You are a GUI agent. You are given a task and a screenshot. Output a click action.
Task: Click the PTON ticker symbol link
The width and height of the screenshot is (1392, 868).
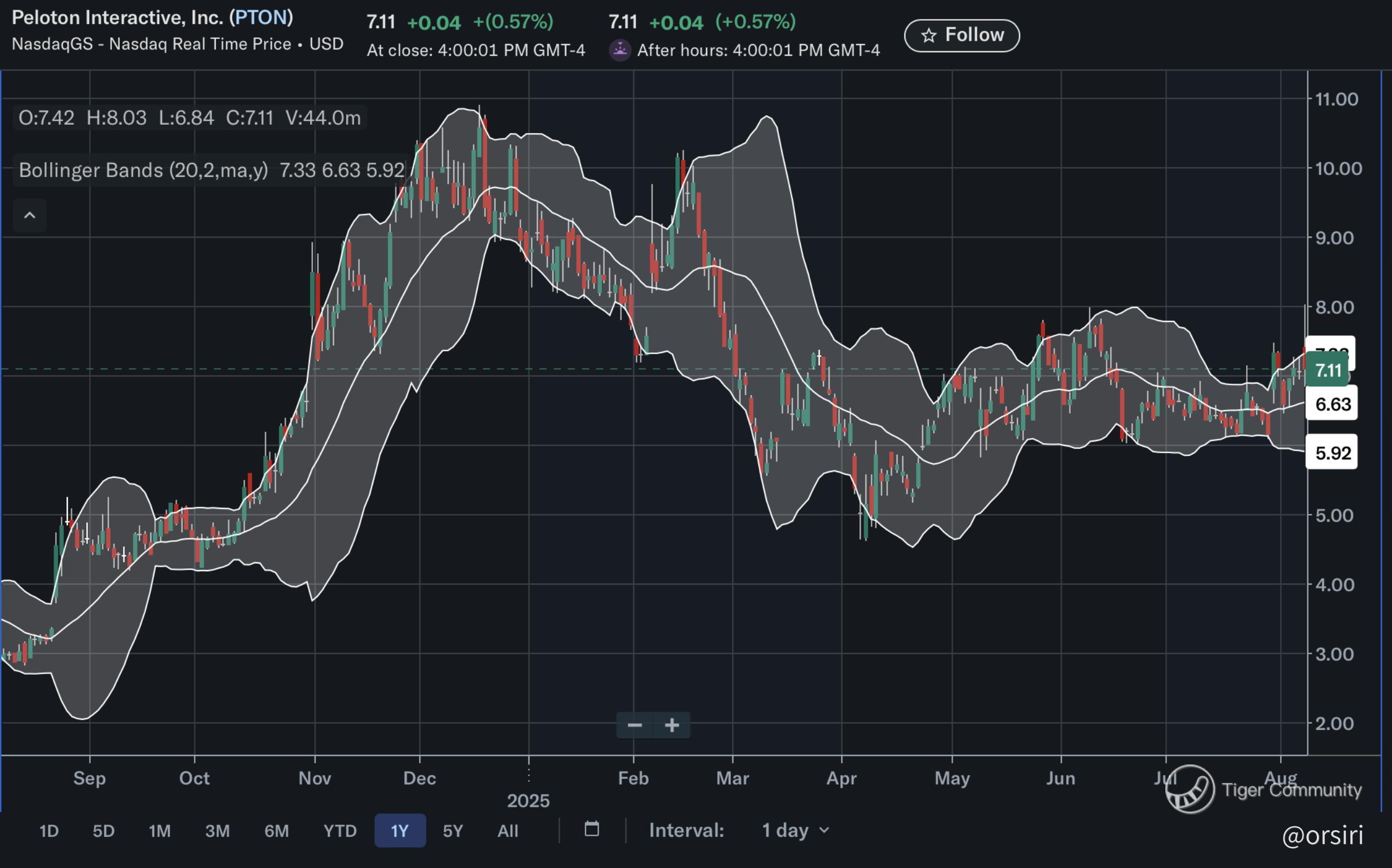261,18
